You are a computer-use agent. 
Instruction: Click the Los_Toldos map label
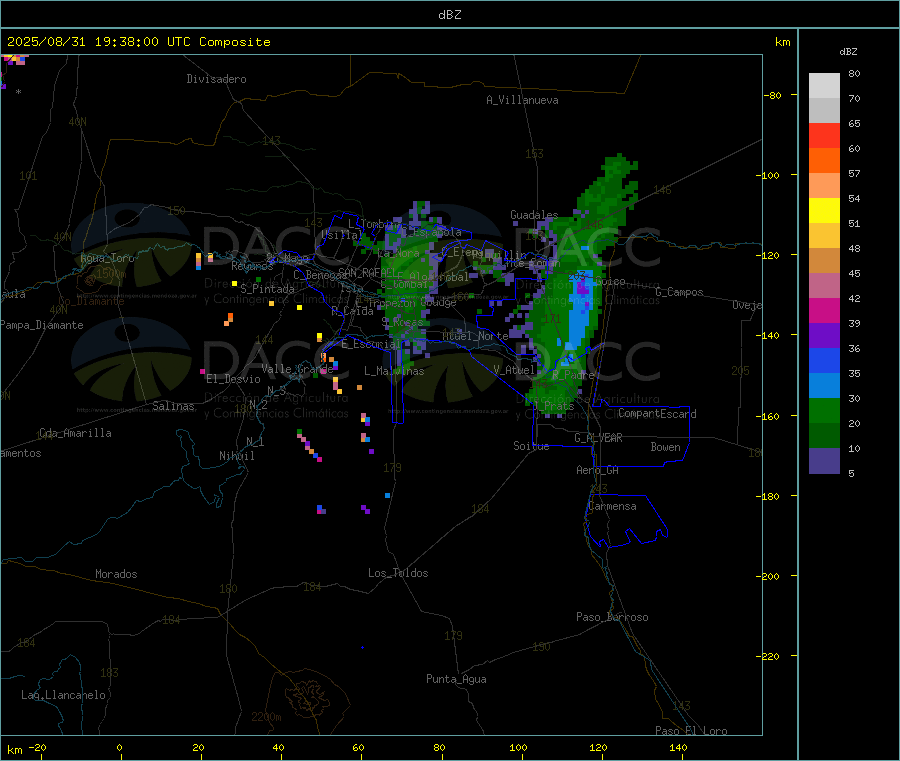[398, 573]
